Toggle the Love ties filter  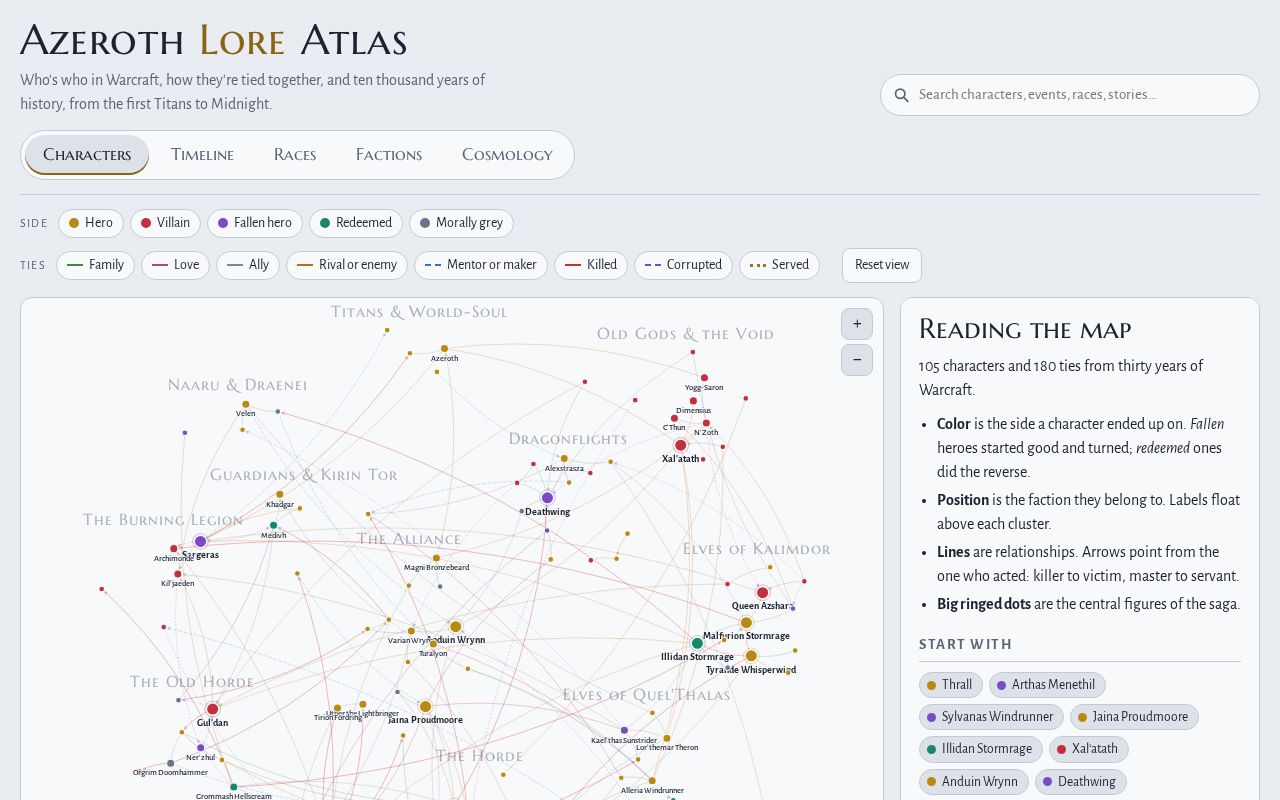pos(175,265)
